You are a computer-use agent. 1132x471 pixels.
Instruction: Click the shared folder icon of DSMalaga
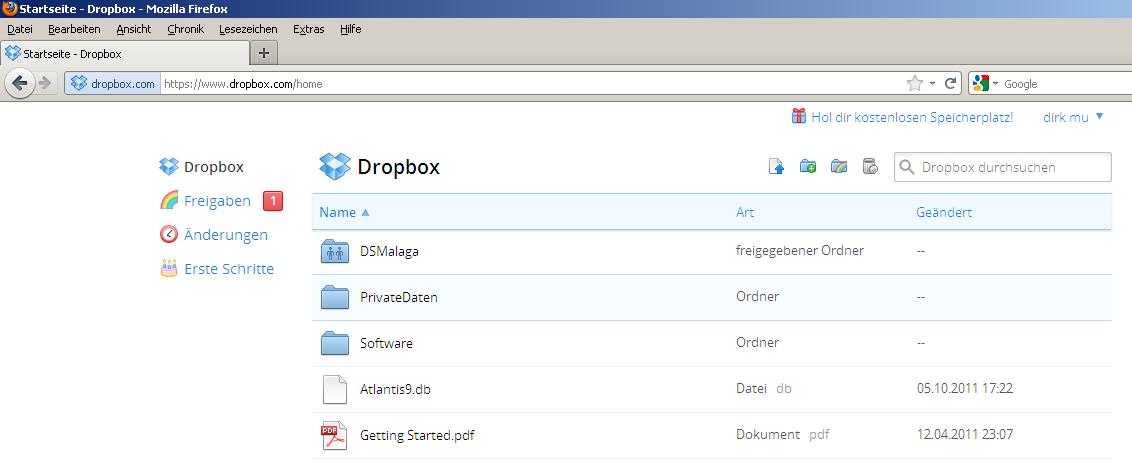pyautogui.click(x=335, y=251)
